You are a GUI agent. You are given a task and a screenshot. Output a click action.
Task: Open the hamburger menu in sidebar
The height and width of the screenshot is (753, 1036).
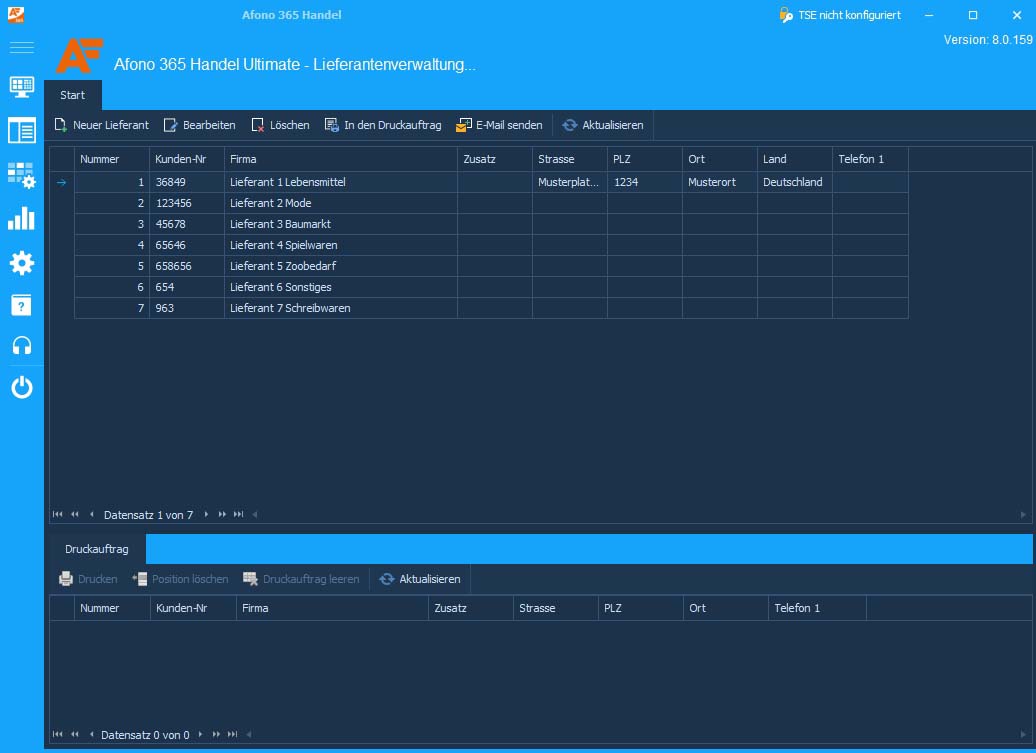[21, 47]
